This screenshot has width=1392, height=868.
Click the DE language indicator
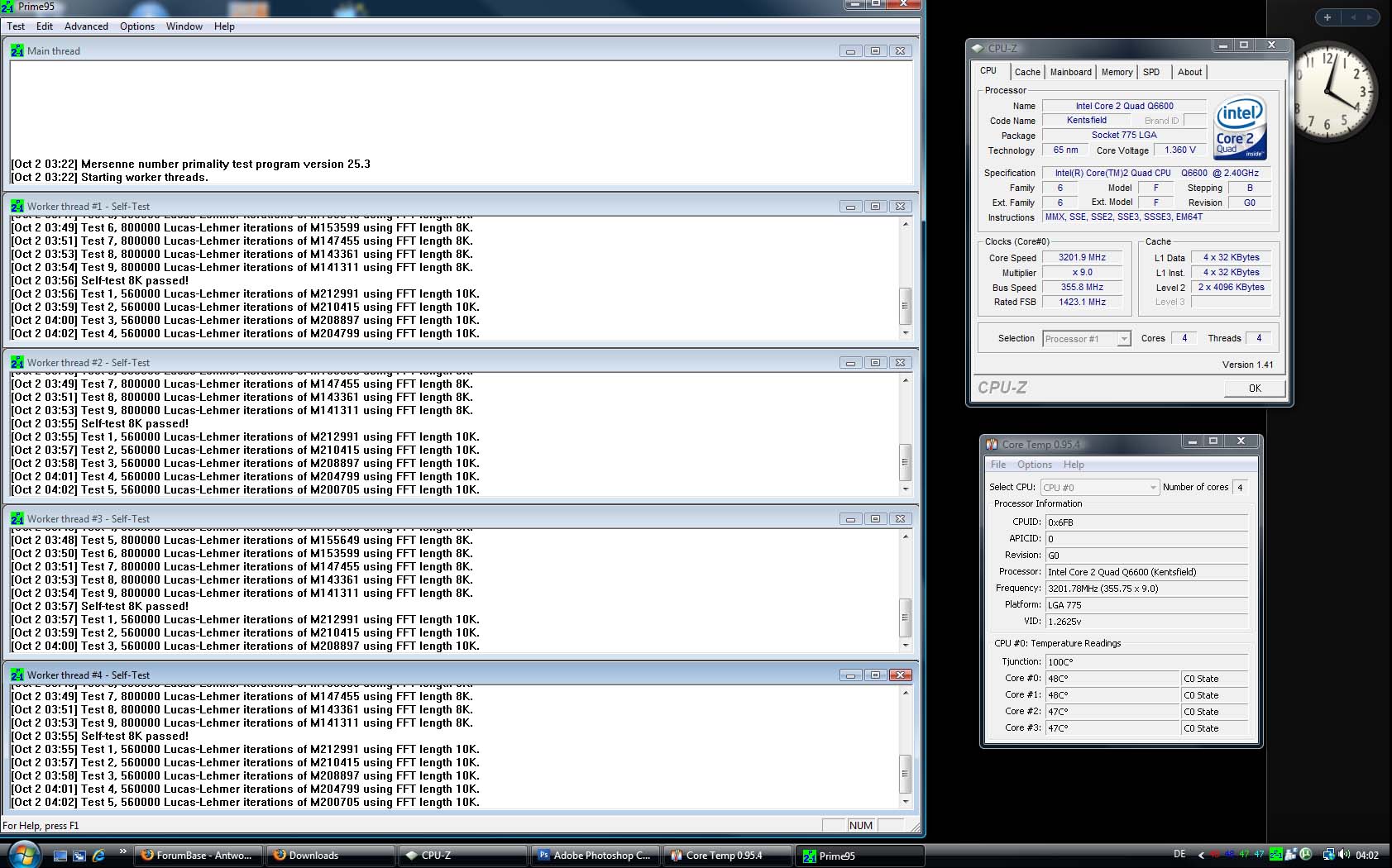[x=1179, y=855]
